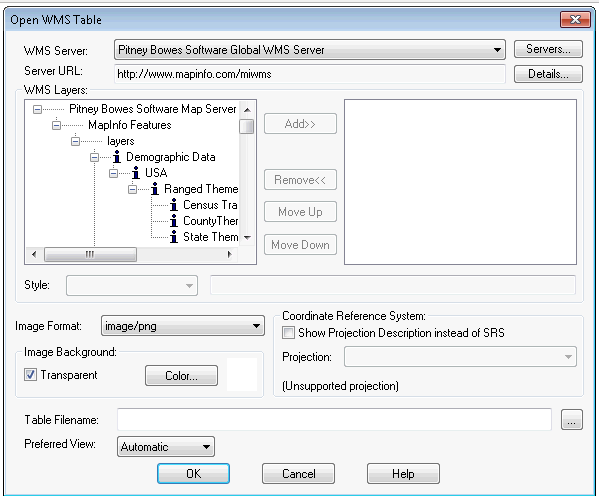Open the Table Filename browse ellipsis button
The width and height of the screenshot is (599, 496).
coord(571,420)
